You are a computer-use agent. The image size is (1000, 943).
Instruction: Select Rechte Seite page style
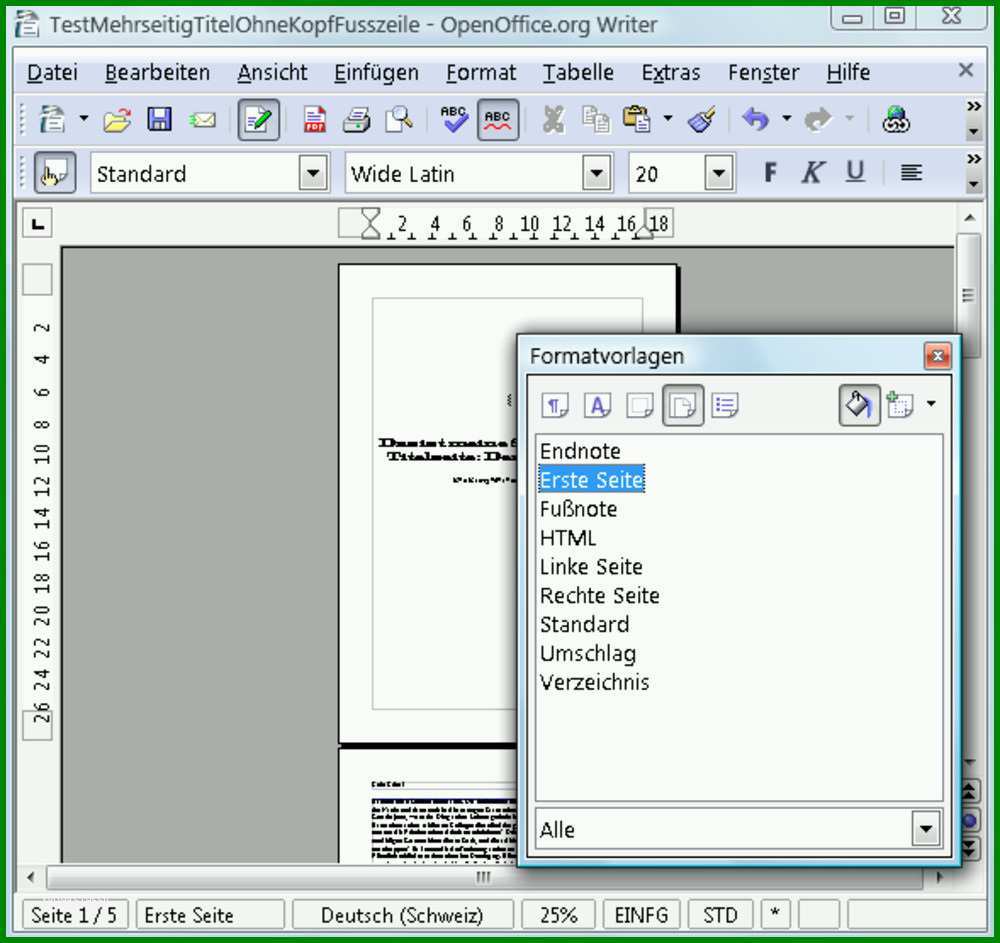click(599, 596)
